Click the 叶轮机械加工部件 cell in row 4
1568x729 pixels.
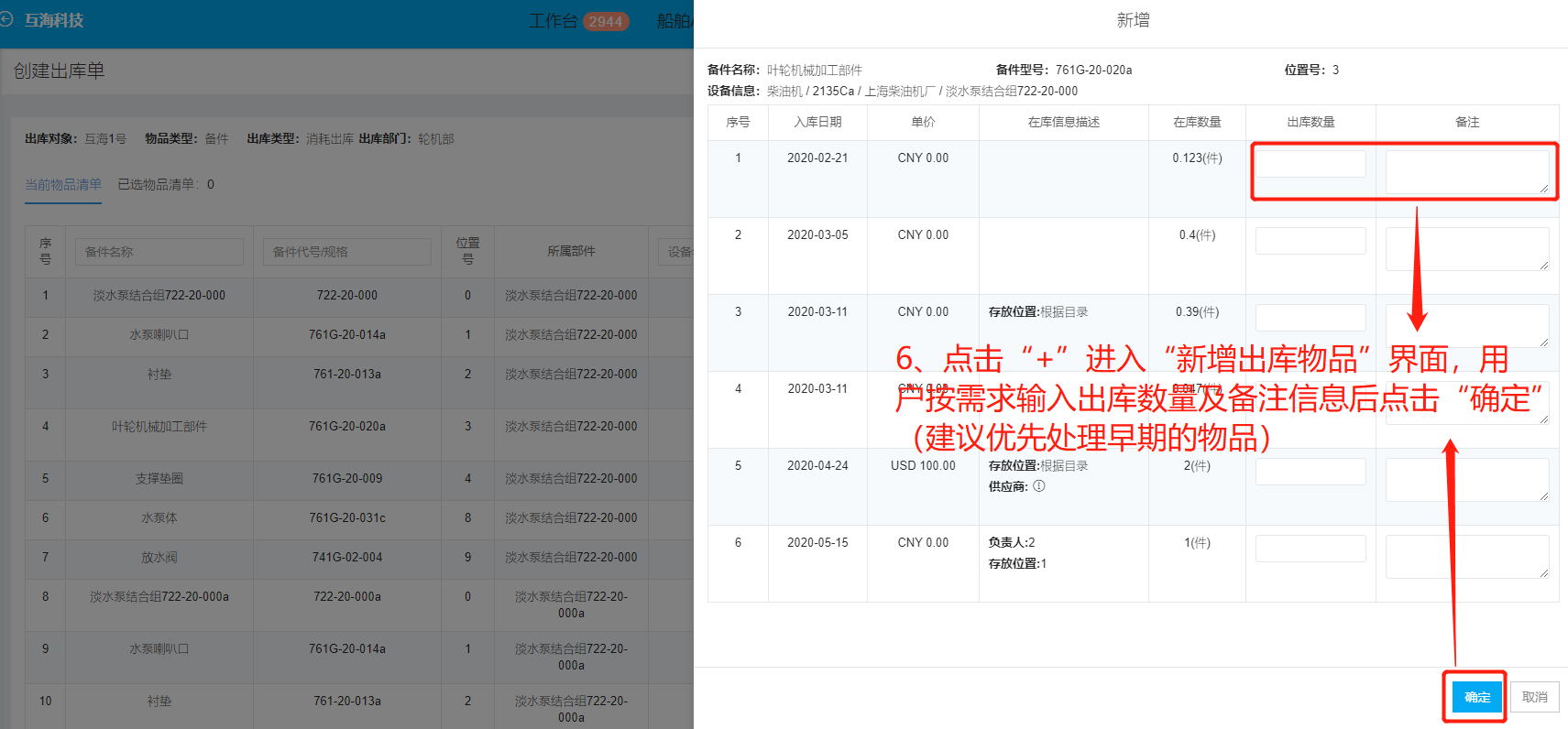159,426
